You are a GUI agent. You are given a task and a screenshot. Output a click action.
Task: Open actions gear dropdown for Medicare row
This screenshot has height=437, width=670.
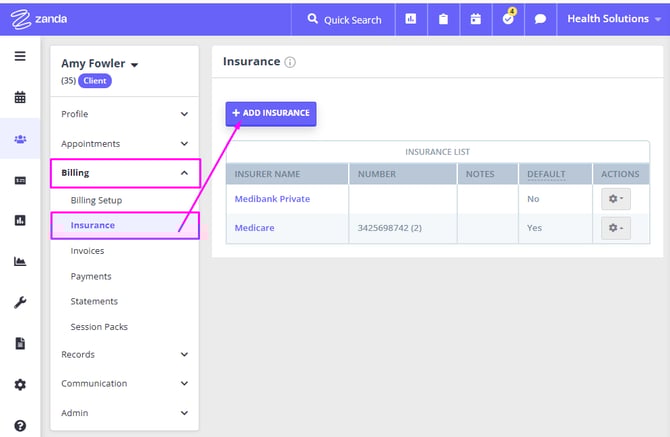point(615,228)
